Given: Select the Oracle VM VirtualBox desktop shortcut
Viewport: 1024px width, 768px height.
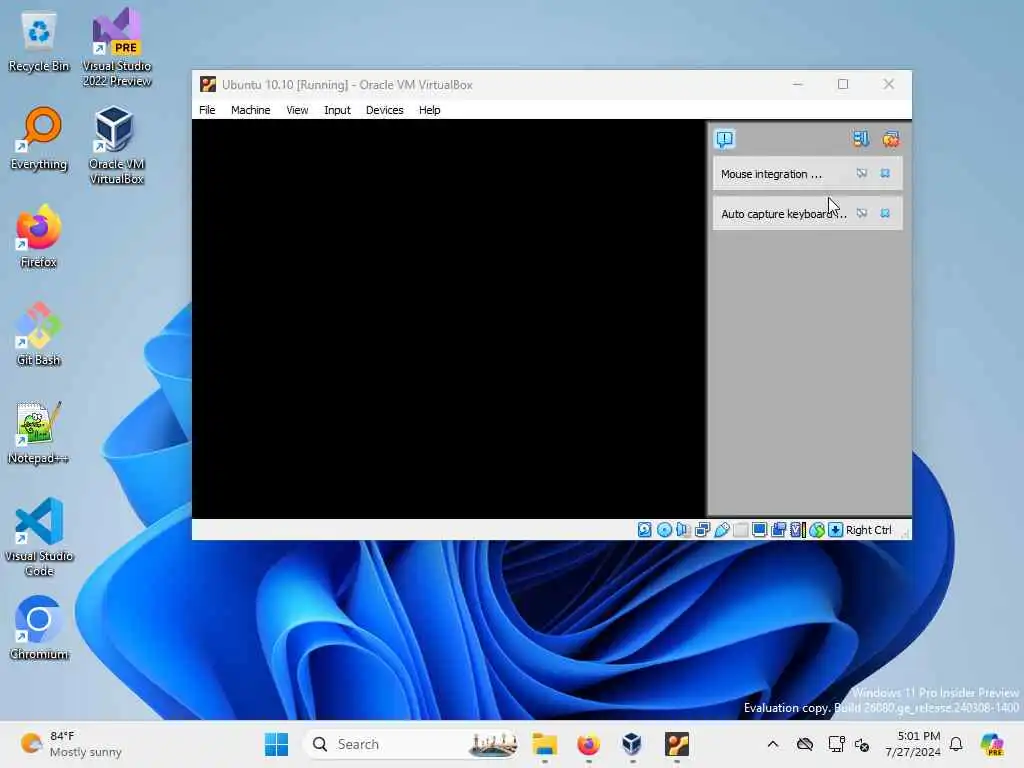Looking at the screenshot, I should click(x=116, y=145).
